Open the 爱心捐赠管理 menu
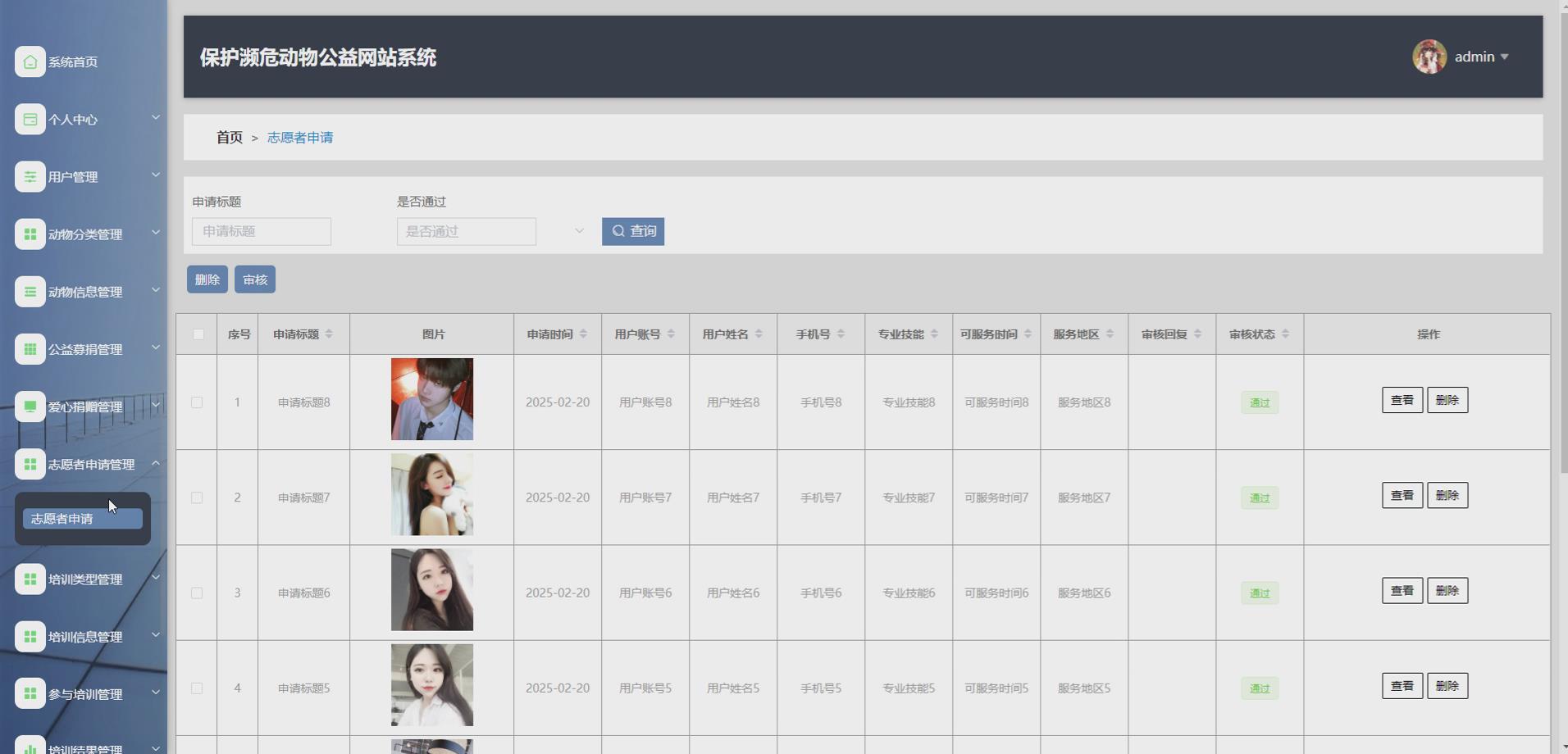This screenshot has width=1568, height=754. point(84,407)
